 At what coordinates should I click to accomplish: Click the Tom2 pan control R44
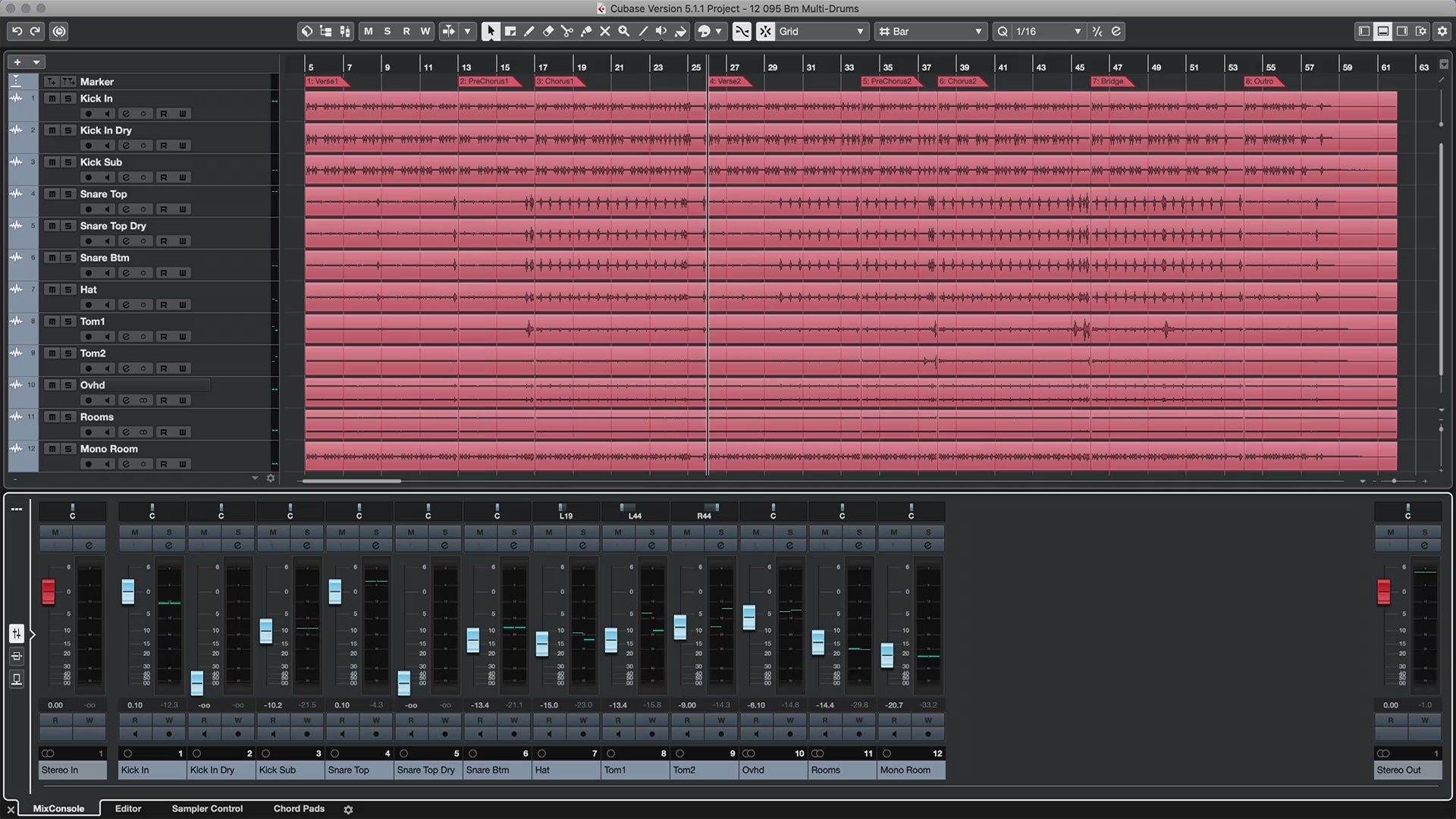704,512
